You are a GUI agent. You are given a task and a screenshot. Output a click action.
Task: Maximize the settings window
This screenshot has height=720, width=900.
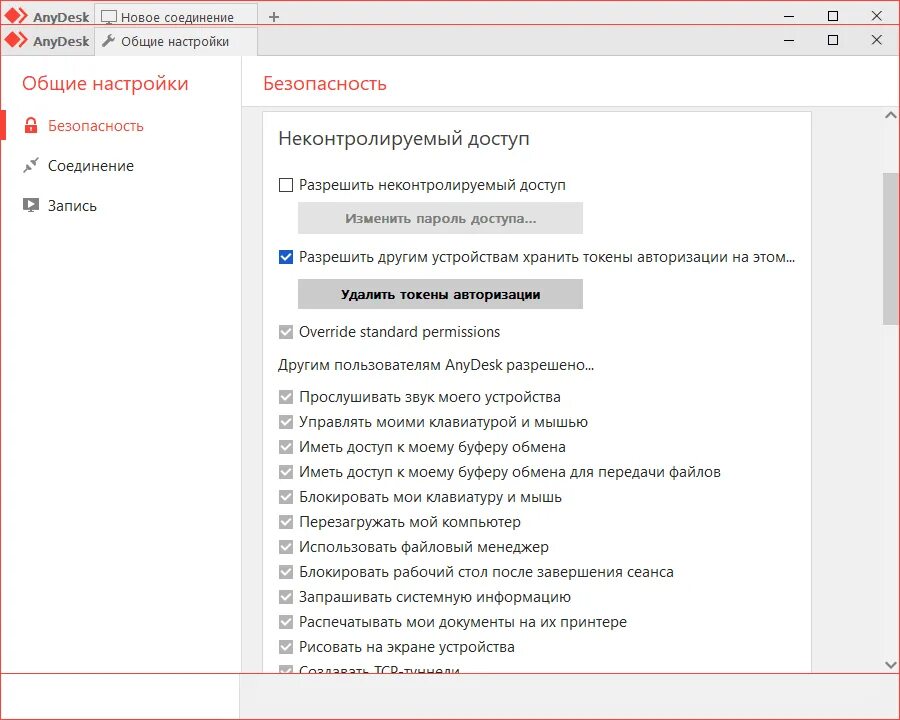coord(833,40)
